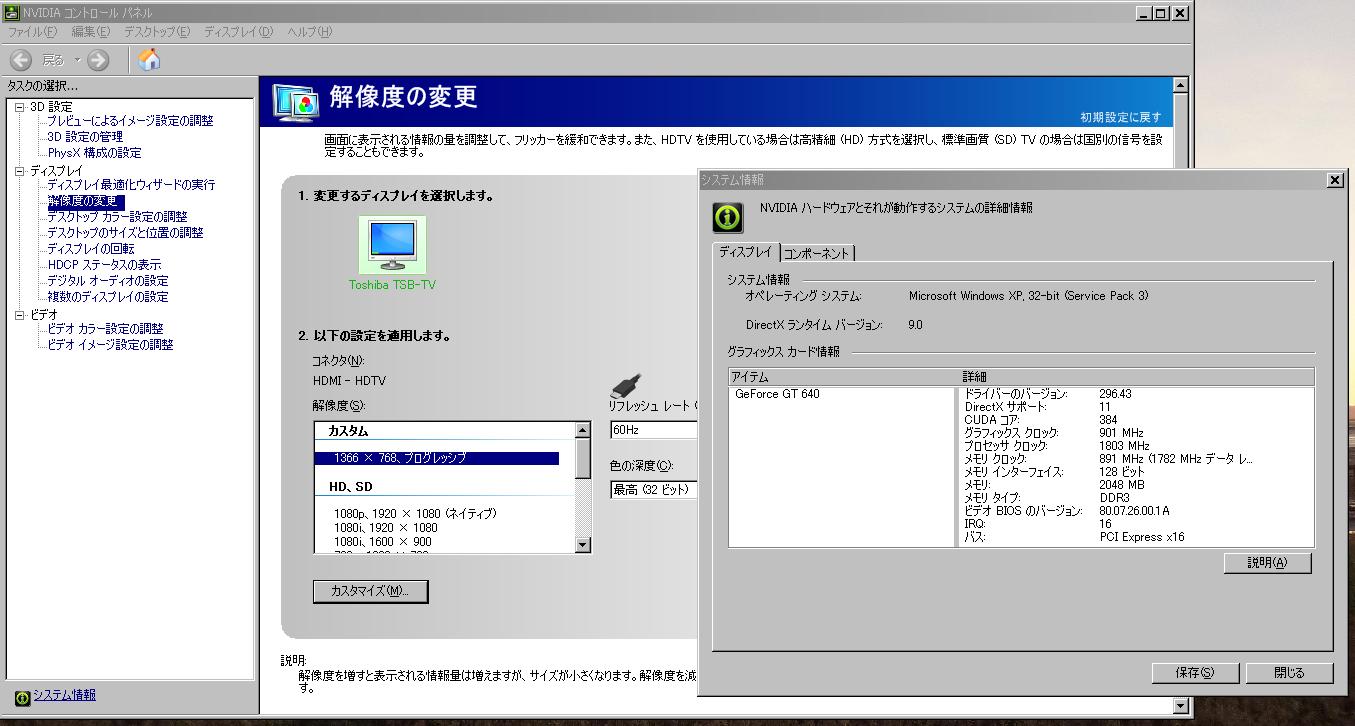
Task: Switch to the ディスプレイ tab in システム情報
Action: [x=745, y=252]
